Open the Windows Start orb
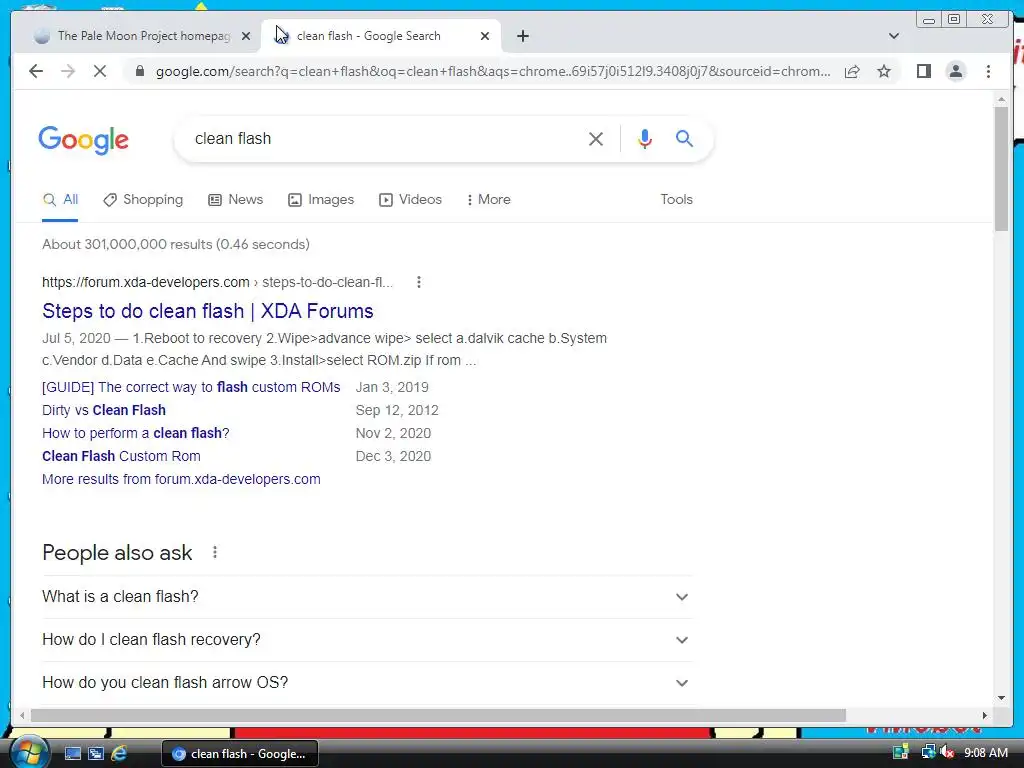 pyautogui.click(x=29, y=752)
